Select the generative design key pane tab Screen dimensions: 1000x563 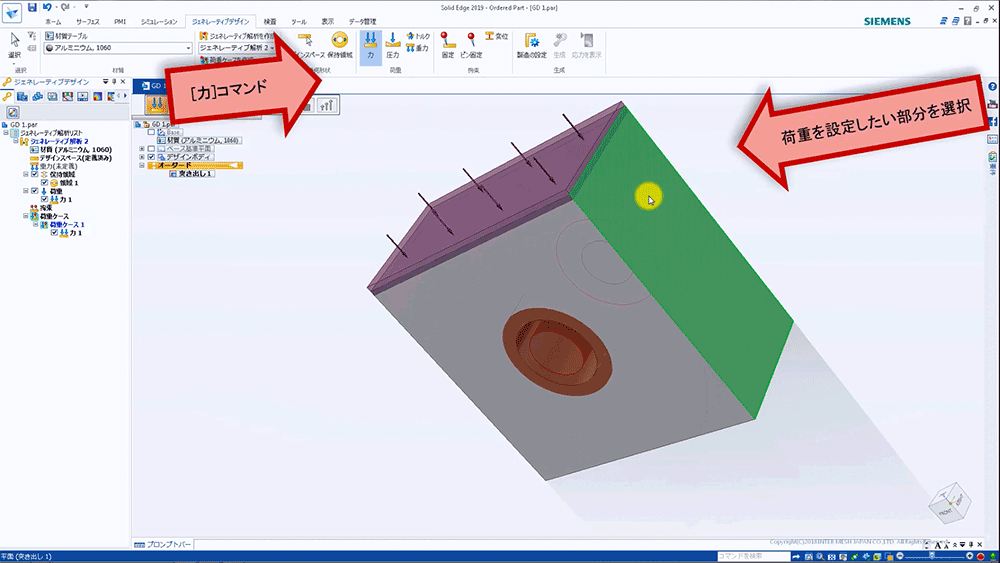click(x=7, y=96)
